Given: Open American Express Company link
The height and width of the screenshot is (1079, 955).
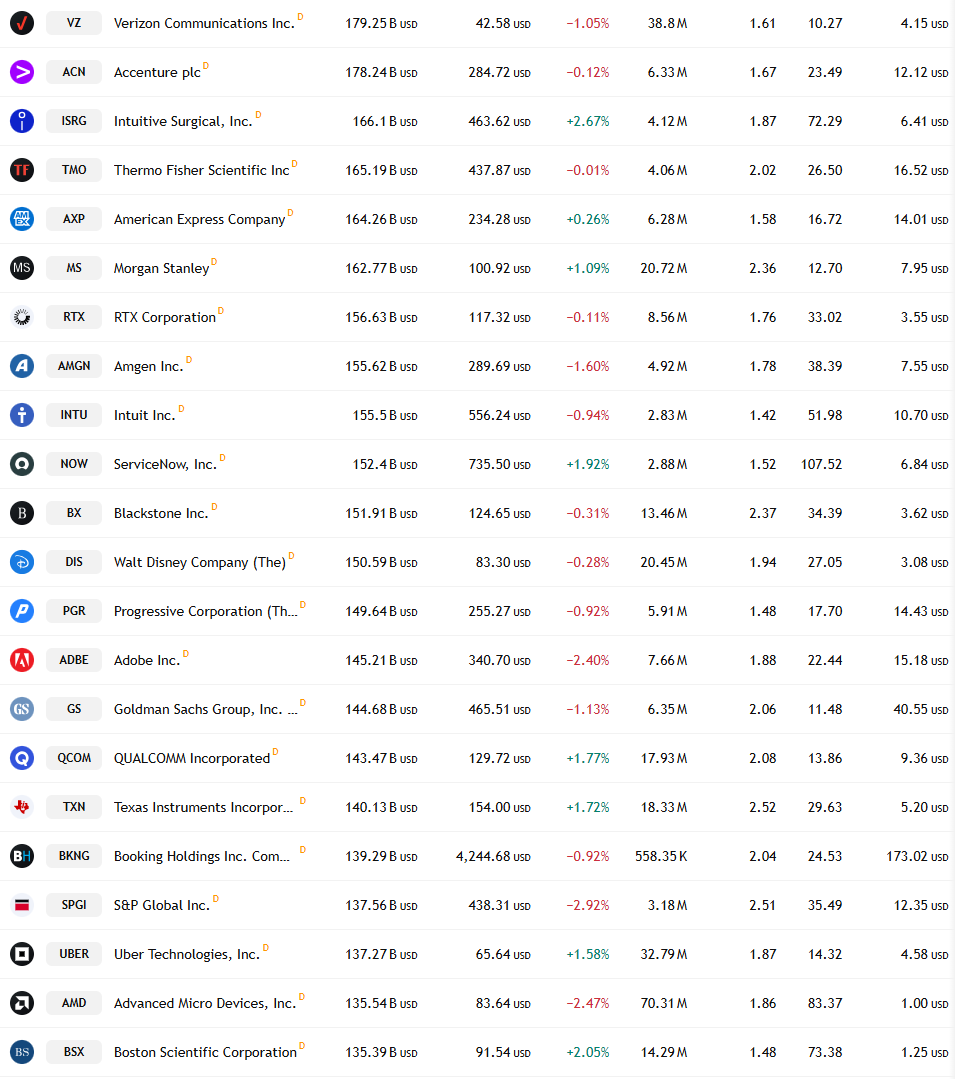Looking at the screenshot, I should (x=200, y=220).
